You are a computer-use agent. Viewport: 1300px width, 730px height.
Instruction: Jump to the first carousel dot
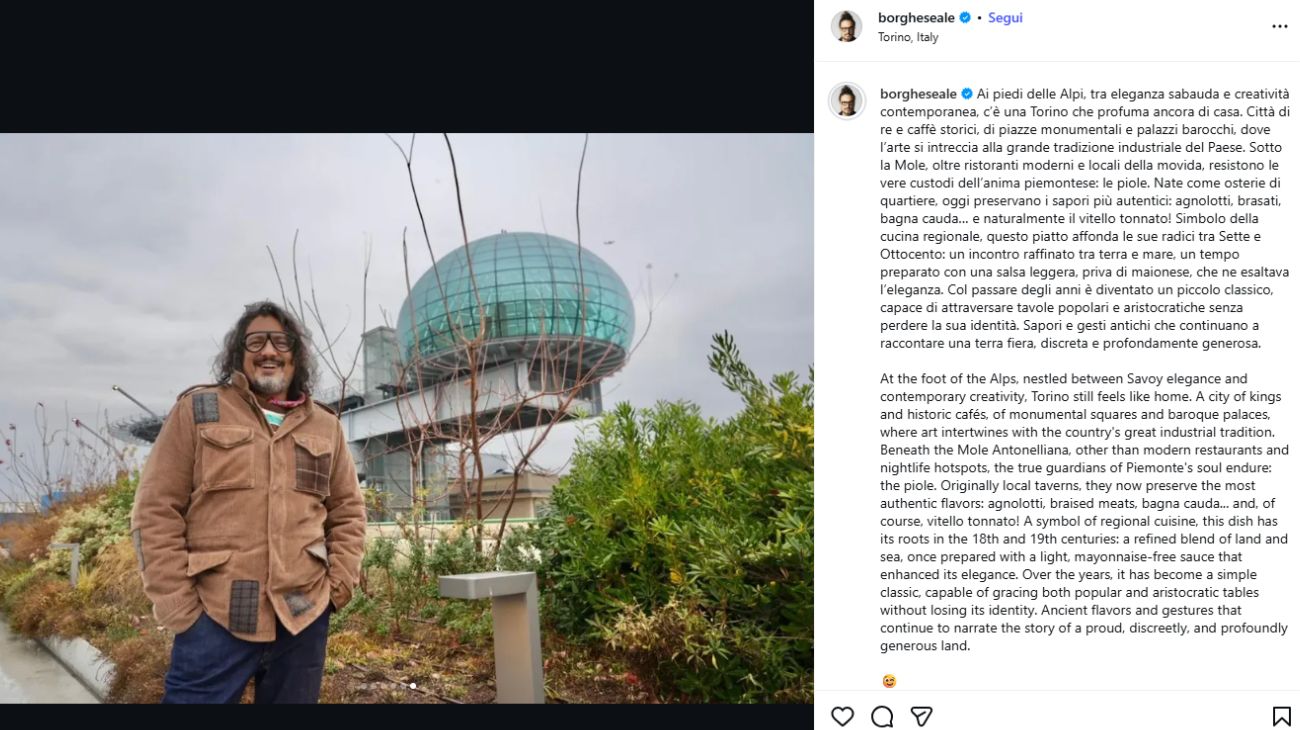pyautogui.click(x=363, y=686)
